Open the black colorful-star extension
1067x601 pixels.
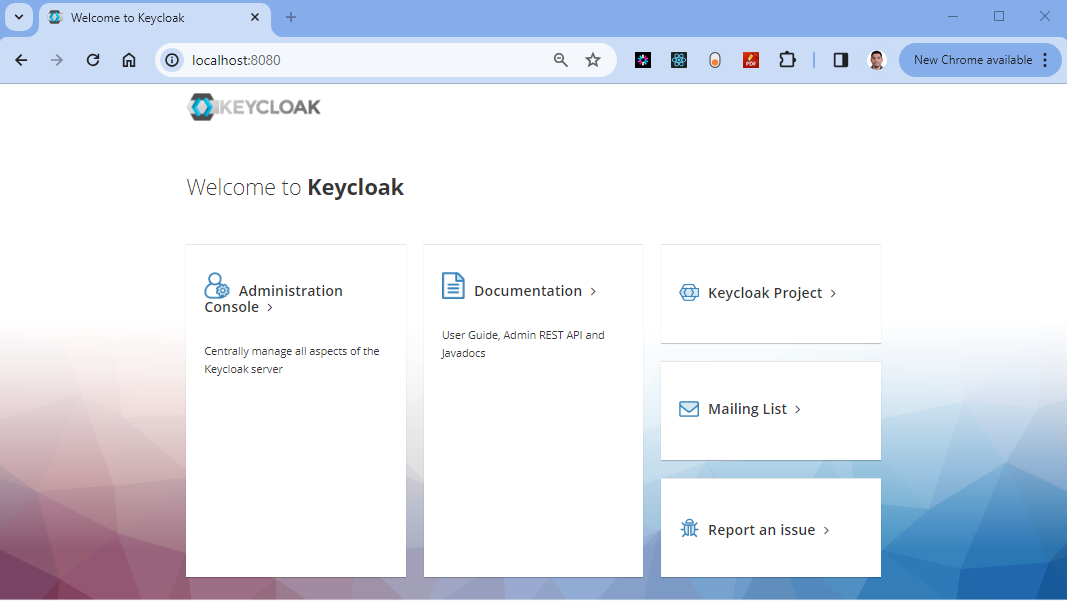click(643, 60)
